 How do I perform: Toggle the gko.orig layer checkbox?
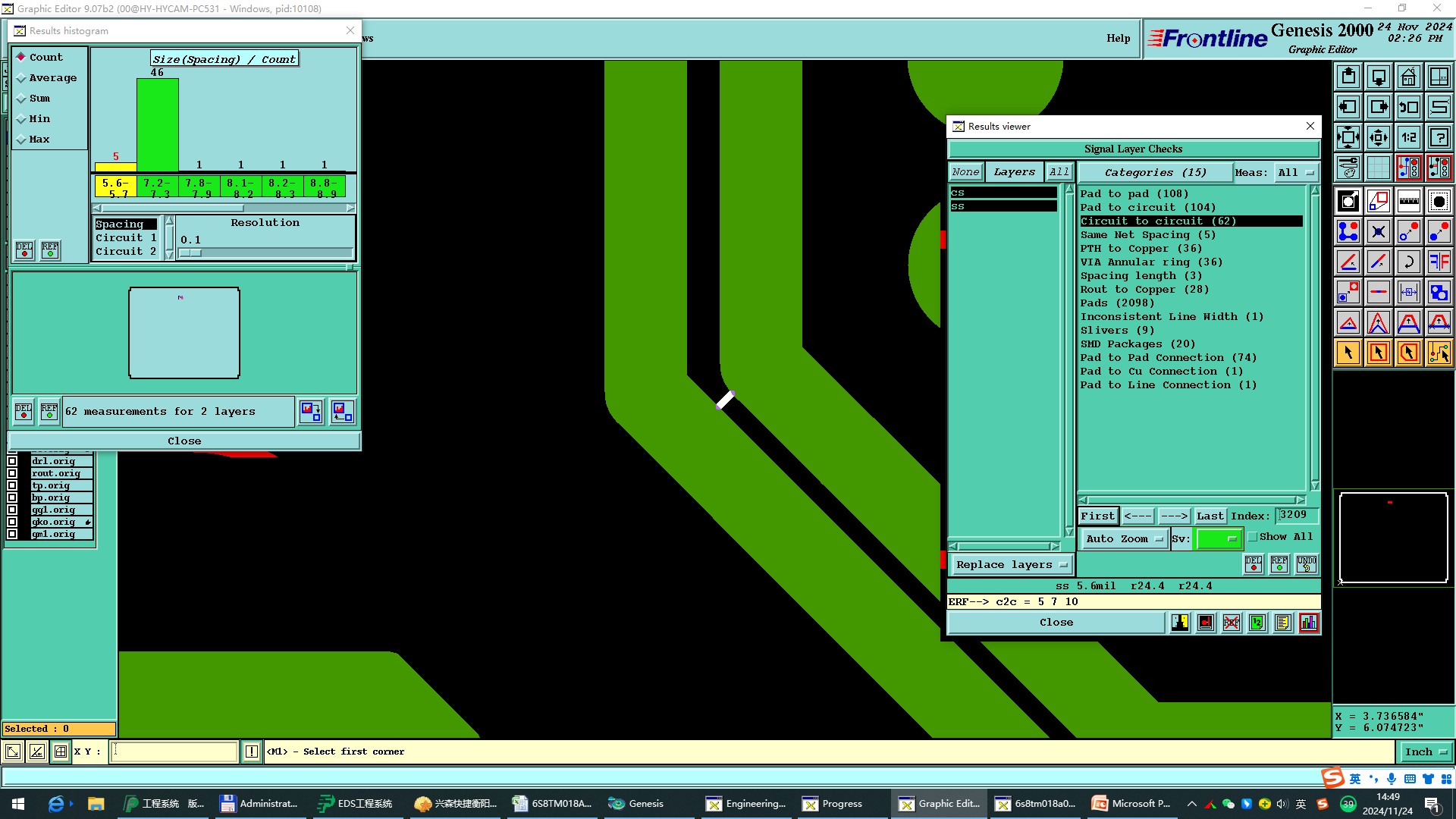coord(12,522)
